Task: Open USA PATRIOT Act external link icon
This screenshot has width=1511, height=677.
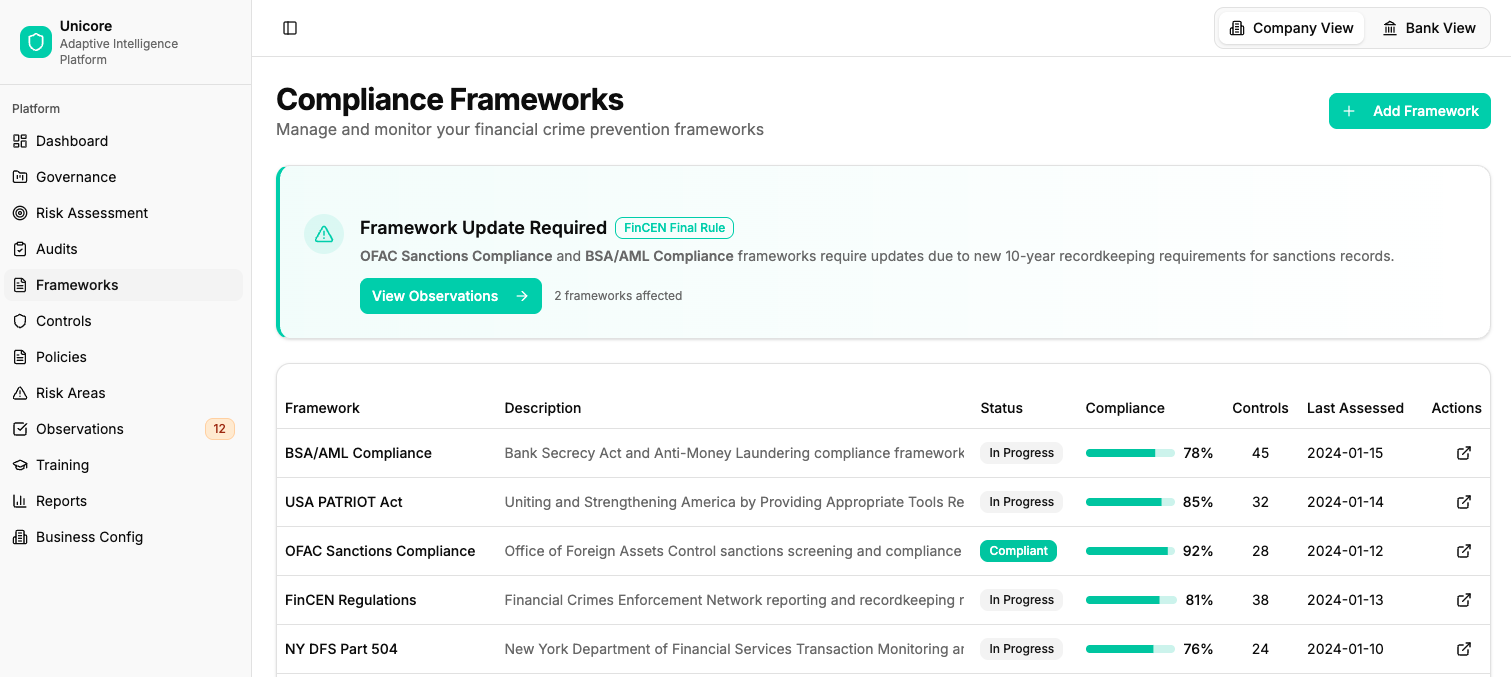Action: coord(1463,502)
